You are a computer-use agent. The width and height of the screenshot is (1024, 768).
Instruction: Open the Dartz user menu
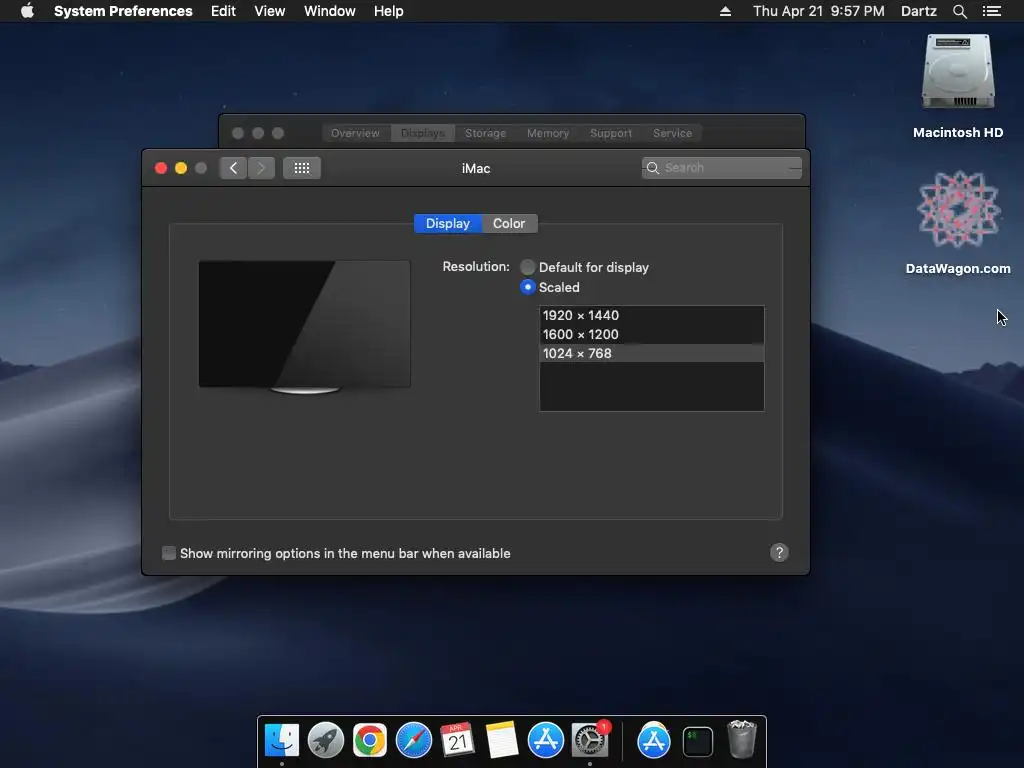point(919,11)
